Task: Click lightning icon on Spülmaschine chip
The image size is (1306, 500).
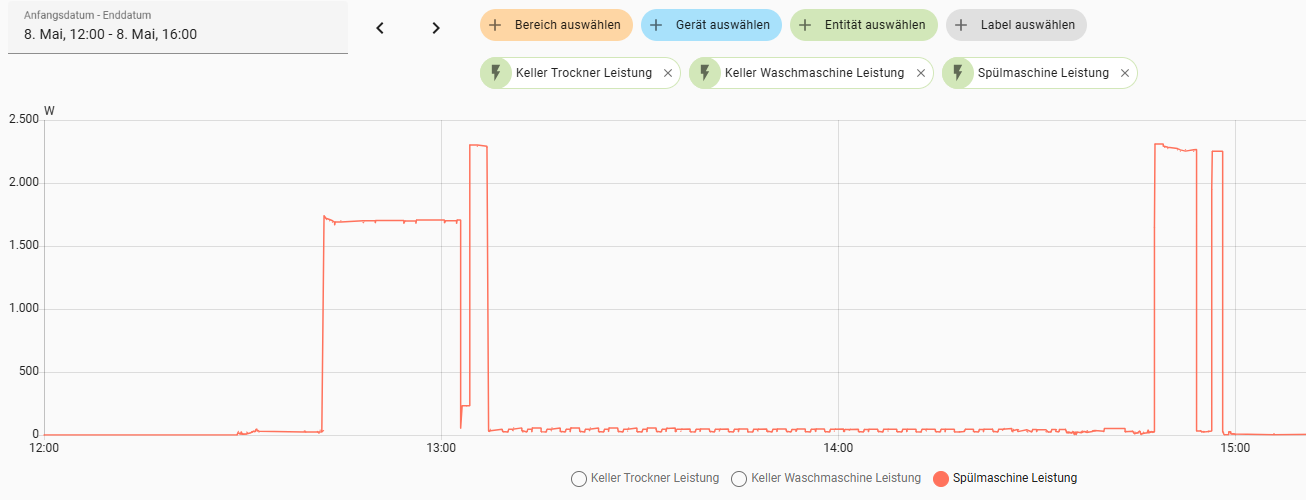Action: click(x=957, y=73)
